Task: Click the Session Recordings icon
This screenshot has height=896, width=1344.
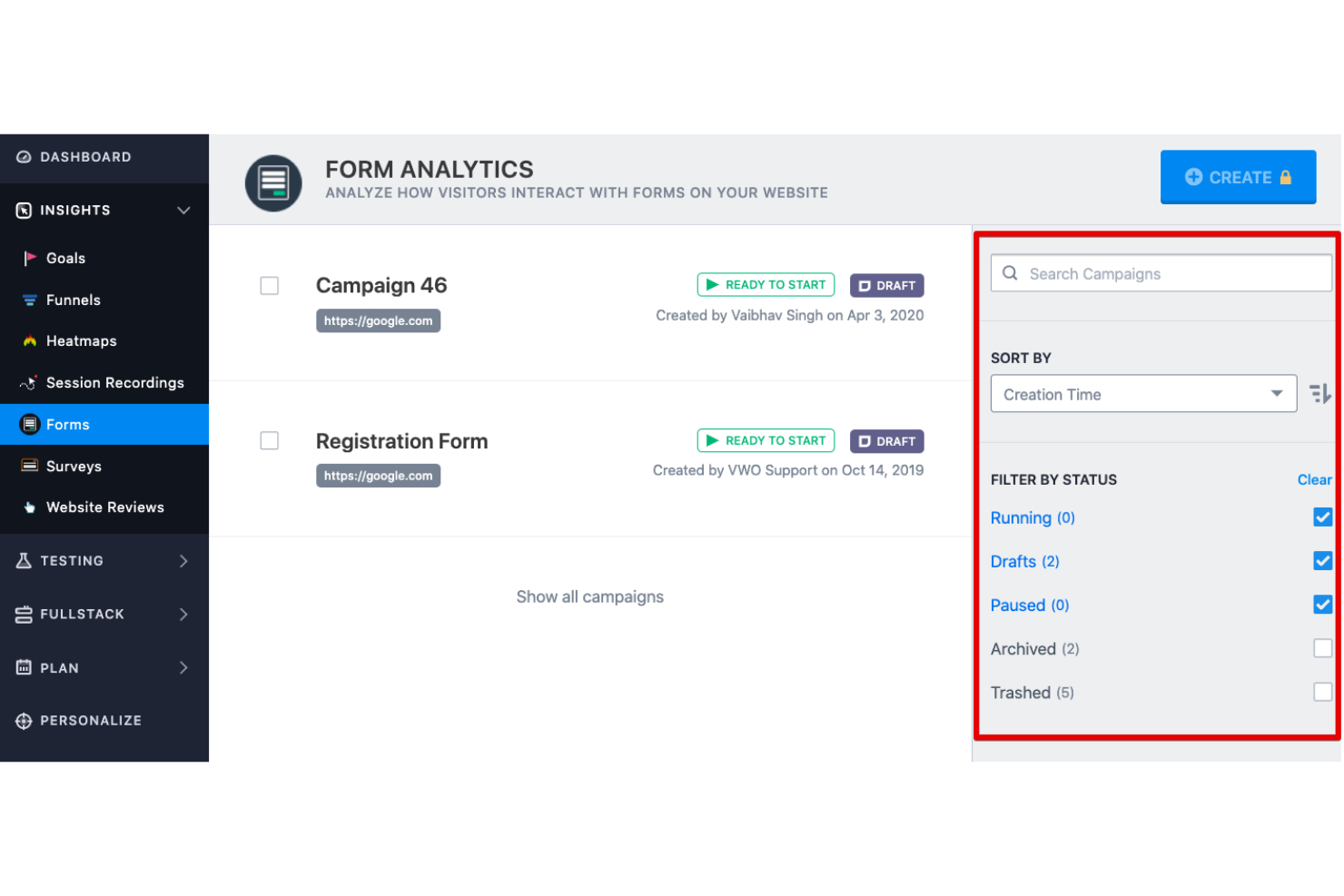Action: click(29, 382)
